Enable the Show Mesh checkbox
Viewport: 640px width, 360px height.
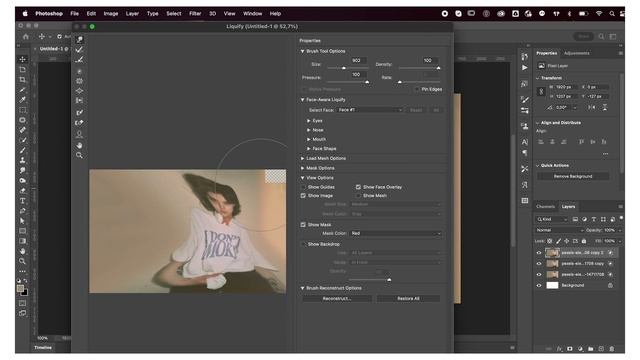pyautogui.click(x=358, y=196)
